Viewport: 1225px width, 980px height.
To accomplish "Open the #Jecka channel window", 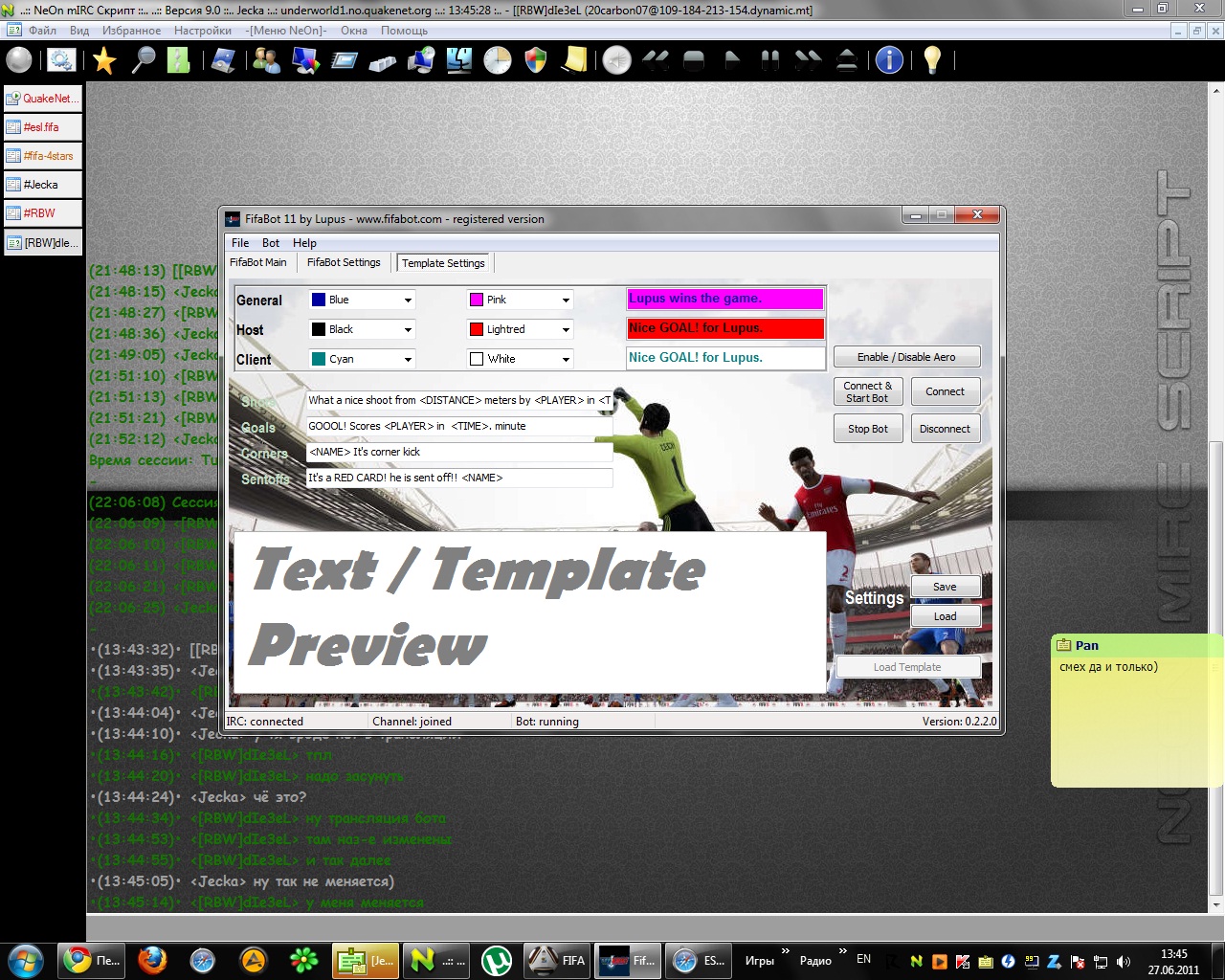I will point(43,185).
